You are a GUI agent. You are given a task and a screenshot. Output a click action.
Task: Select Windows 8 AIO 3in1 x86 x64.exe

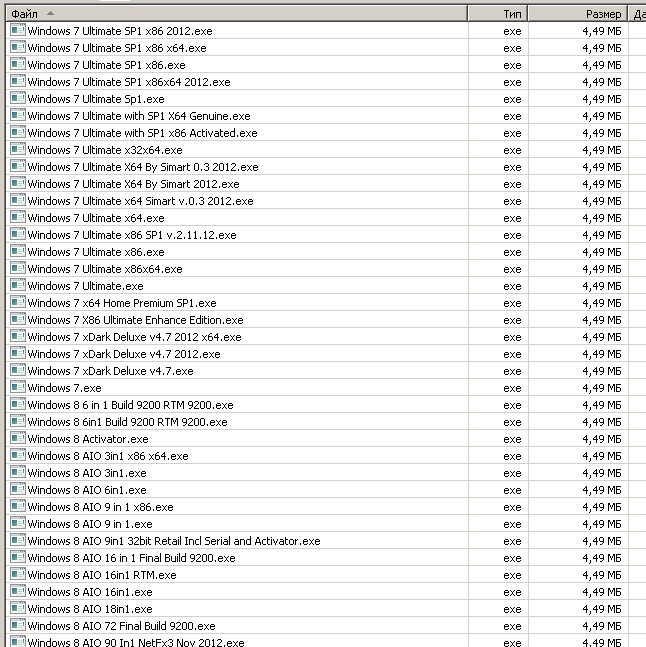point(108,456)
